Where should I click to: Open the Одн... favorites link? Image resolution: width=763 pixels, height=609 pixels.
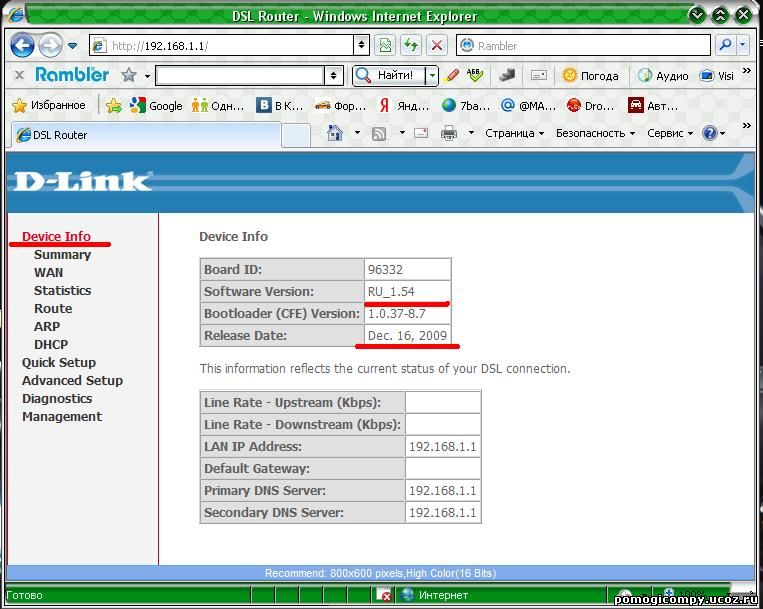(x=218, y=106)
